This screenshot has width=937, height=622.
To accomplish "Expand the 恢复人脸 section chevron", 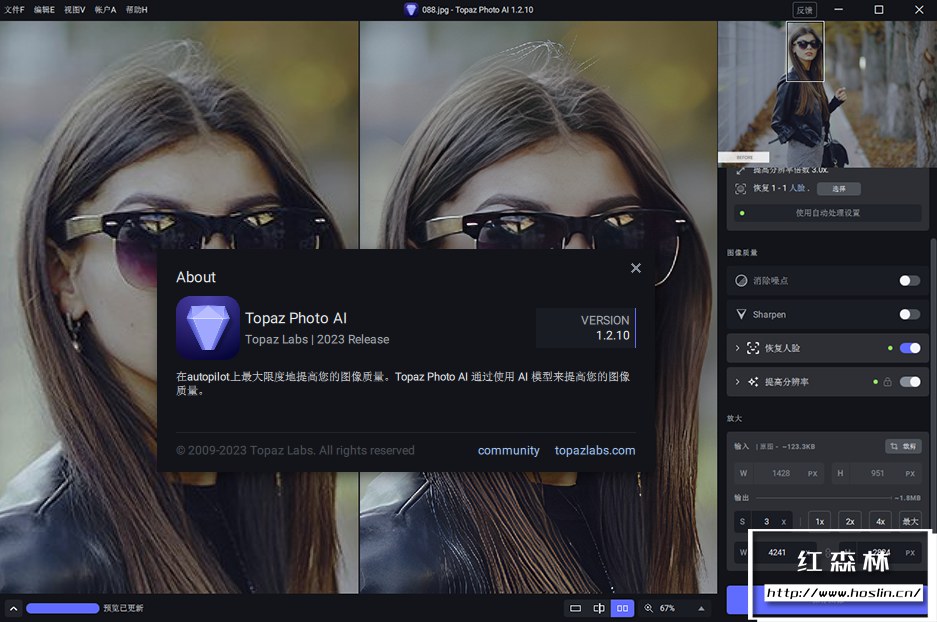I will pos(737,348).
